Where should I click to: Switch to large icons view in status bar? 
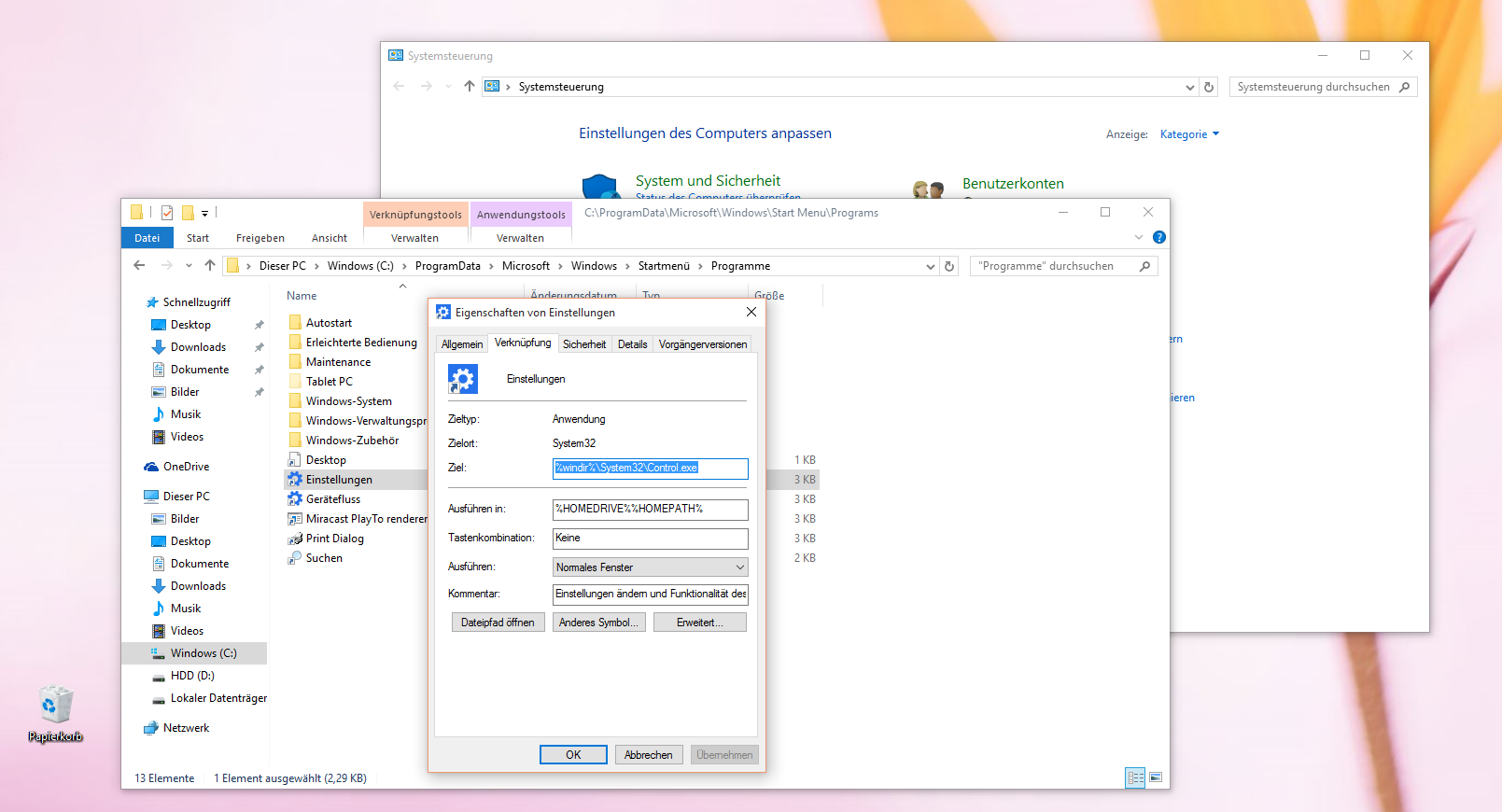tap(1156, 777)
